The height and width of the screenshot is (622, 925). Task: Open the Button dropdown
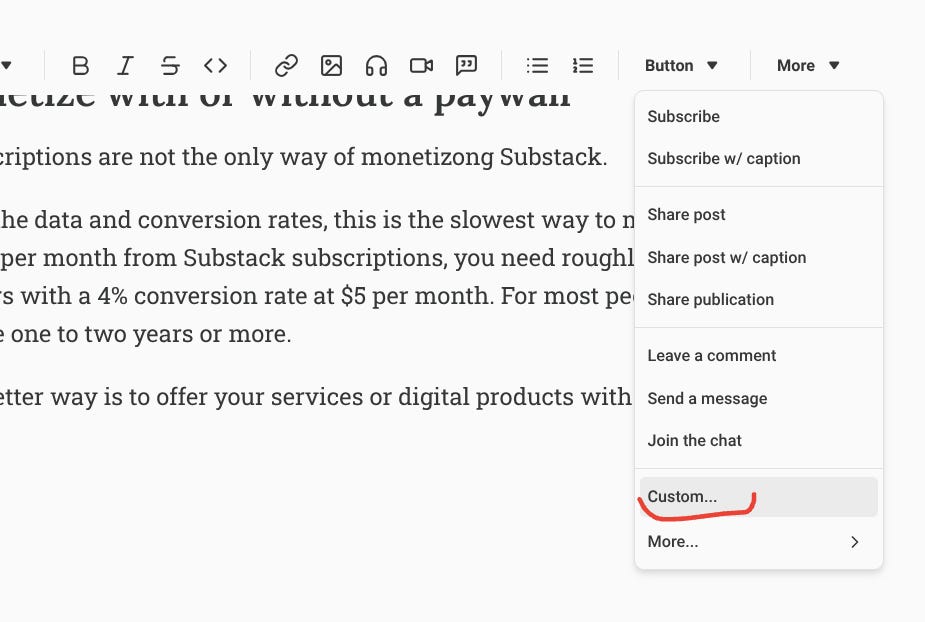(x=681, y=66)
